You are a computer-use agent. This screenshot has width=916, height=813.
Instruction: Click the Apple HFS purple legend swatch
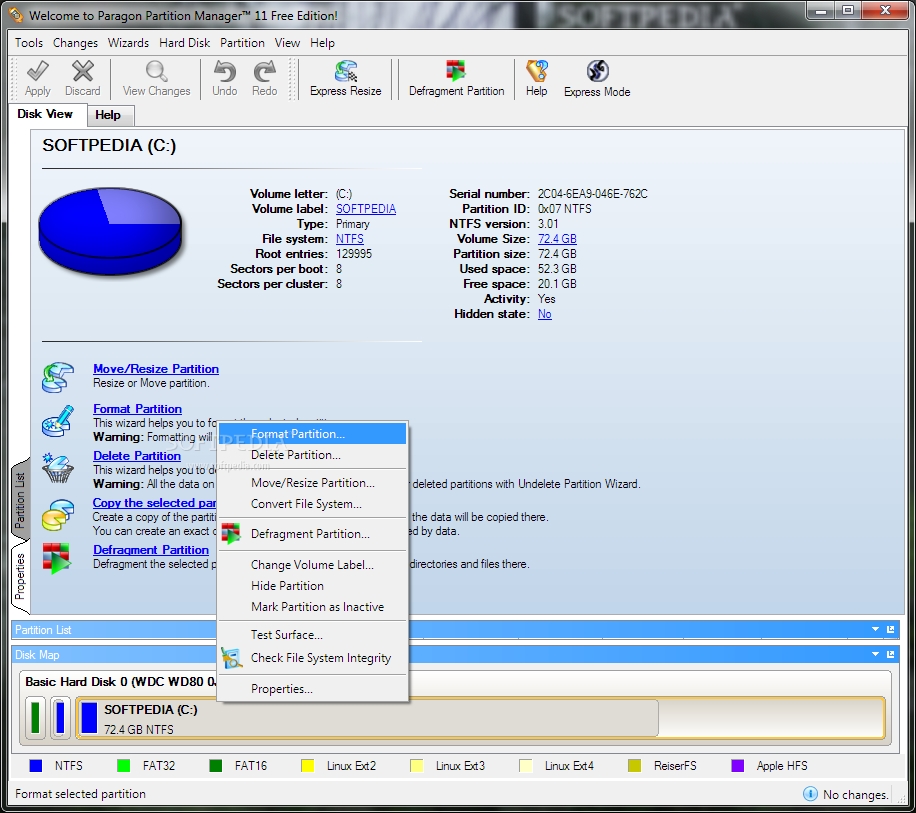pos(737,766)
